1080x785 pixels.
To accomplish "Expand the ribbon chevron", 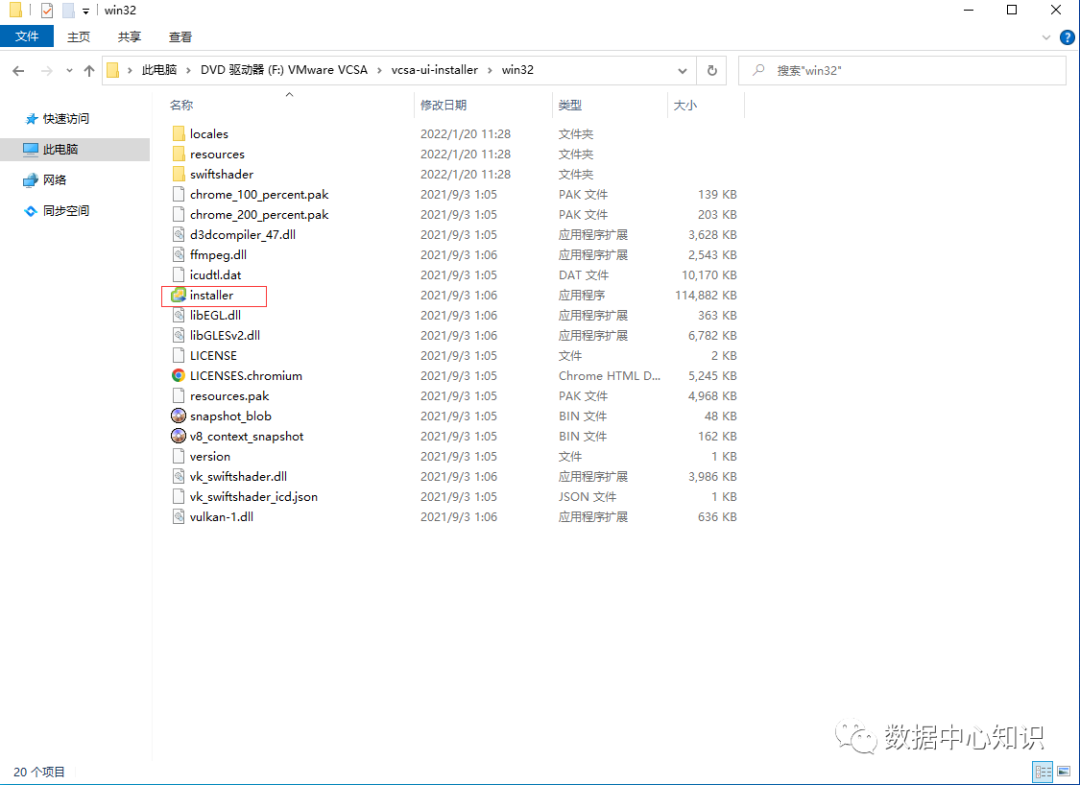I will [1046, 37].
